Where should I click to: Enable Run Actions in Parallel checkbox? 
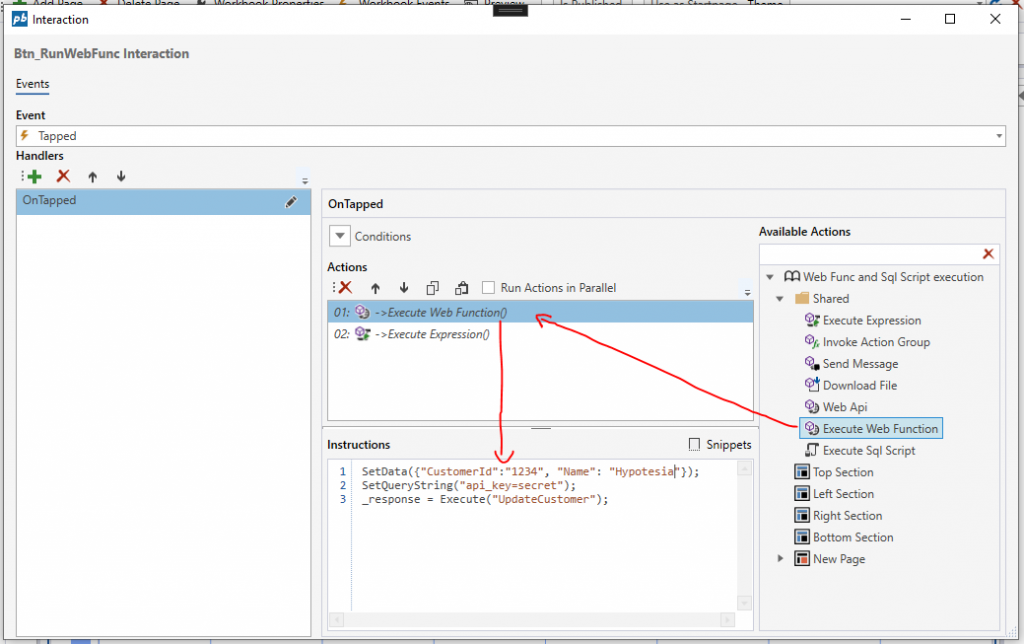tap(489, 287)
